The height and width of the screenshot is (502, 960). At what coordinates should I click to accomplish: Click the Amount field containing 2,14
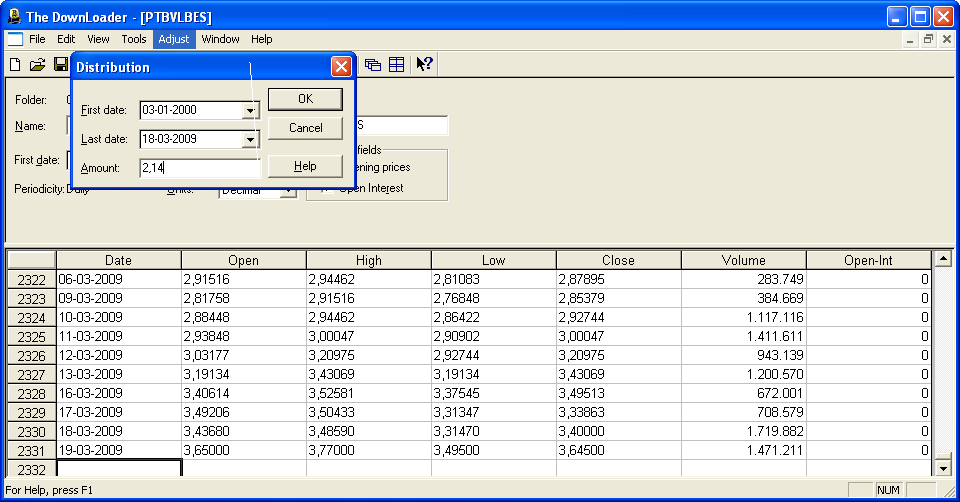pyautogui.click(x=200, y=168)
